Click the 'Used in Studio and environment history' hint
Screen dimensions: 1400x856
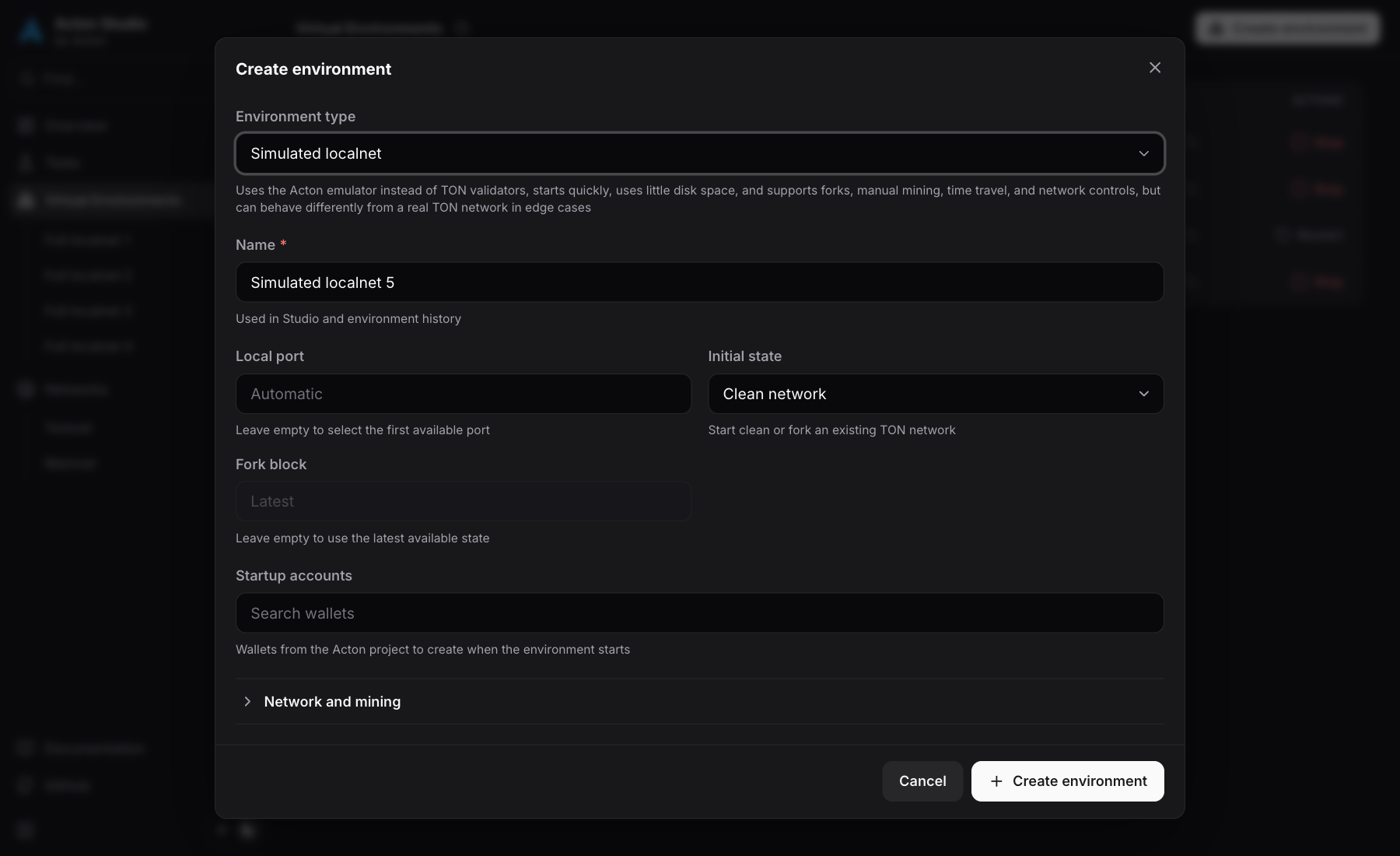pyautogui.click(x=348, y=318)
